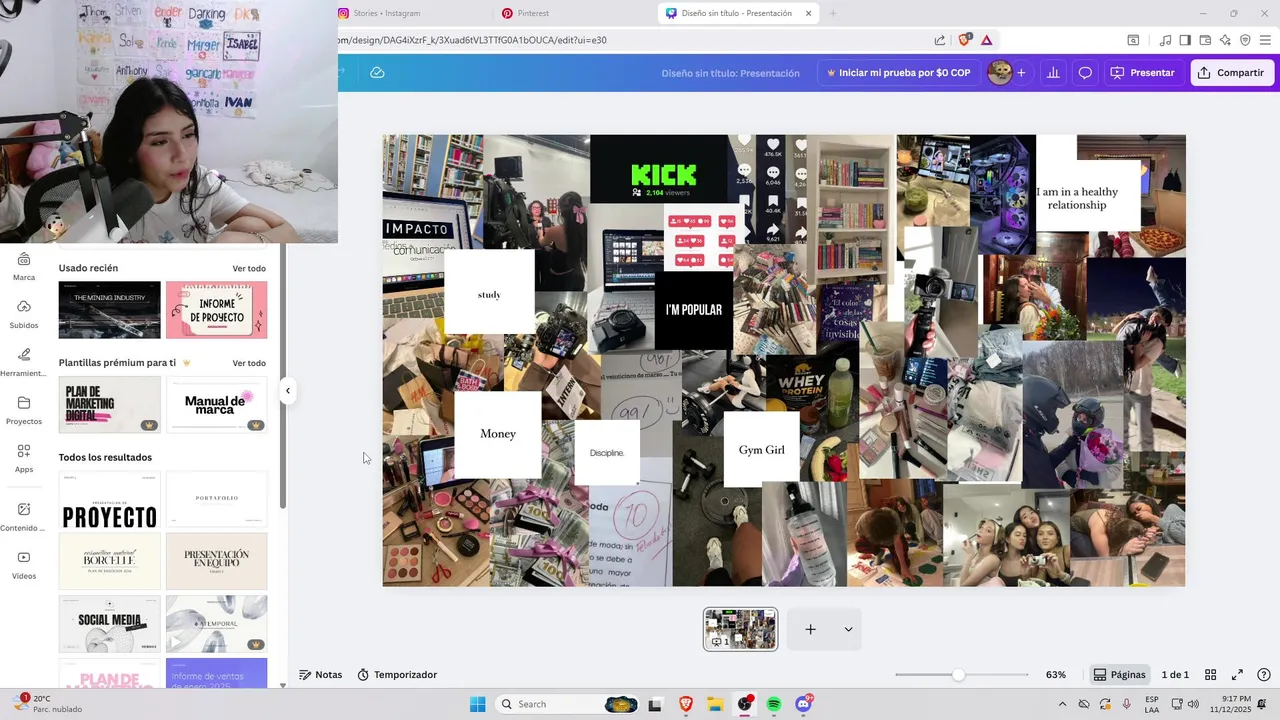Open the browser hamburger menu
1280x720 pixels.
pyautogui.click(x=1265, y=40)
